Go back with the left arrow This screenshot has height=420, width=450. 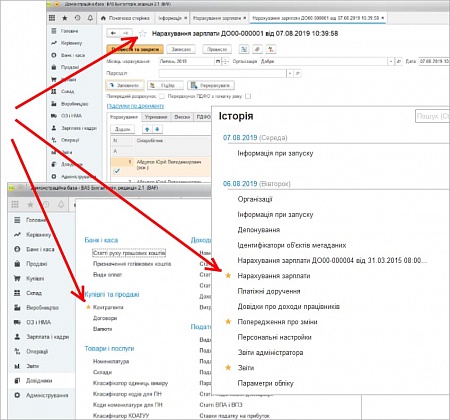point(113,33)
